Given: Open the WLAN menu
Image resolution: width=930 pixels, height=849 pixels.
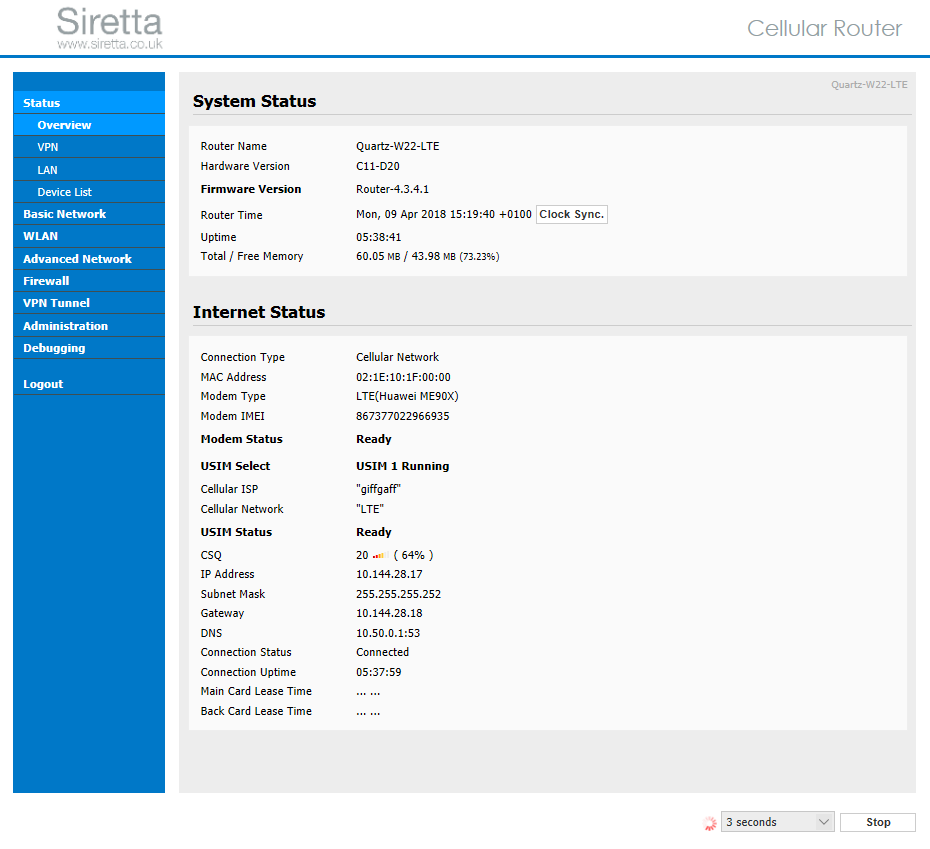Looking at the screenshot, I should [x=89, y=236].
